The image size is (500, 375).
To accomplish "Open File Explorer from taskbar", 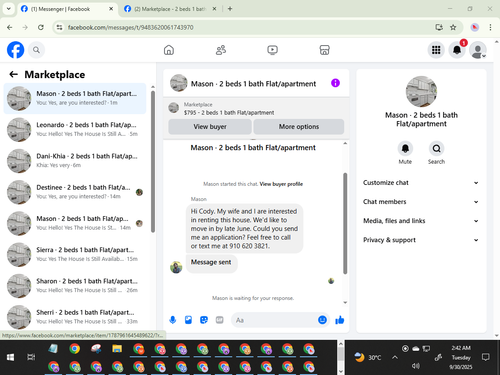I will click(x=117, y=349).
